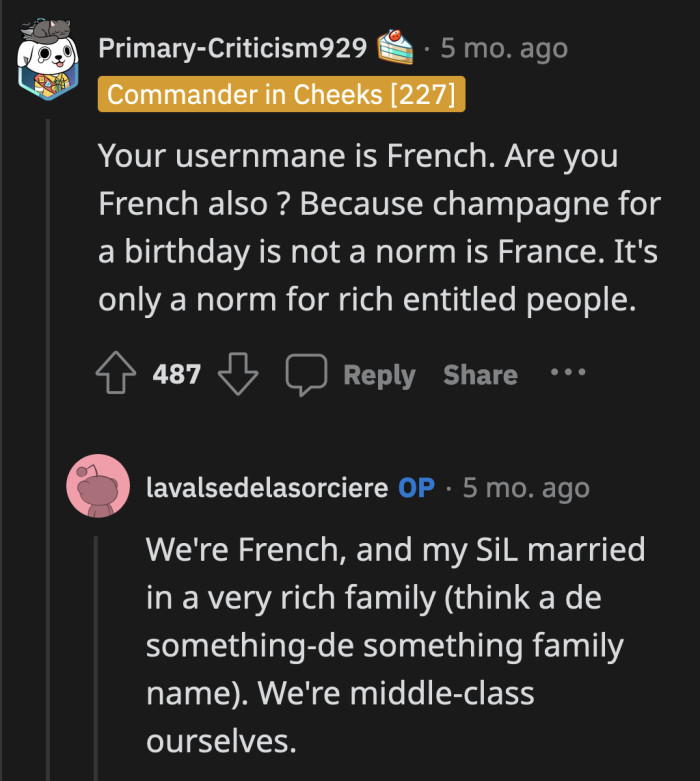The image size is (700, 781).
Task: Upvote the Primary-Criticism929 comment
Action: click(x=118, y=376)
